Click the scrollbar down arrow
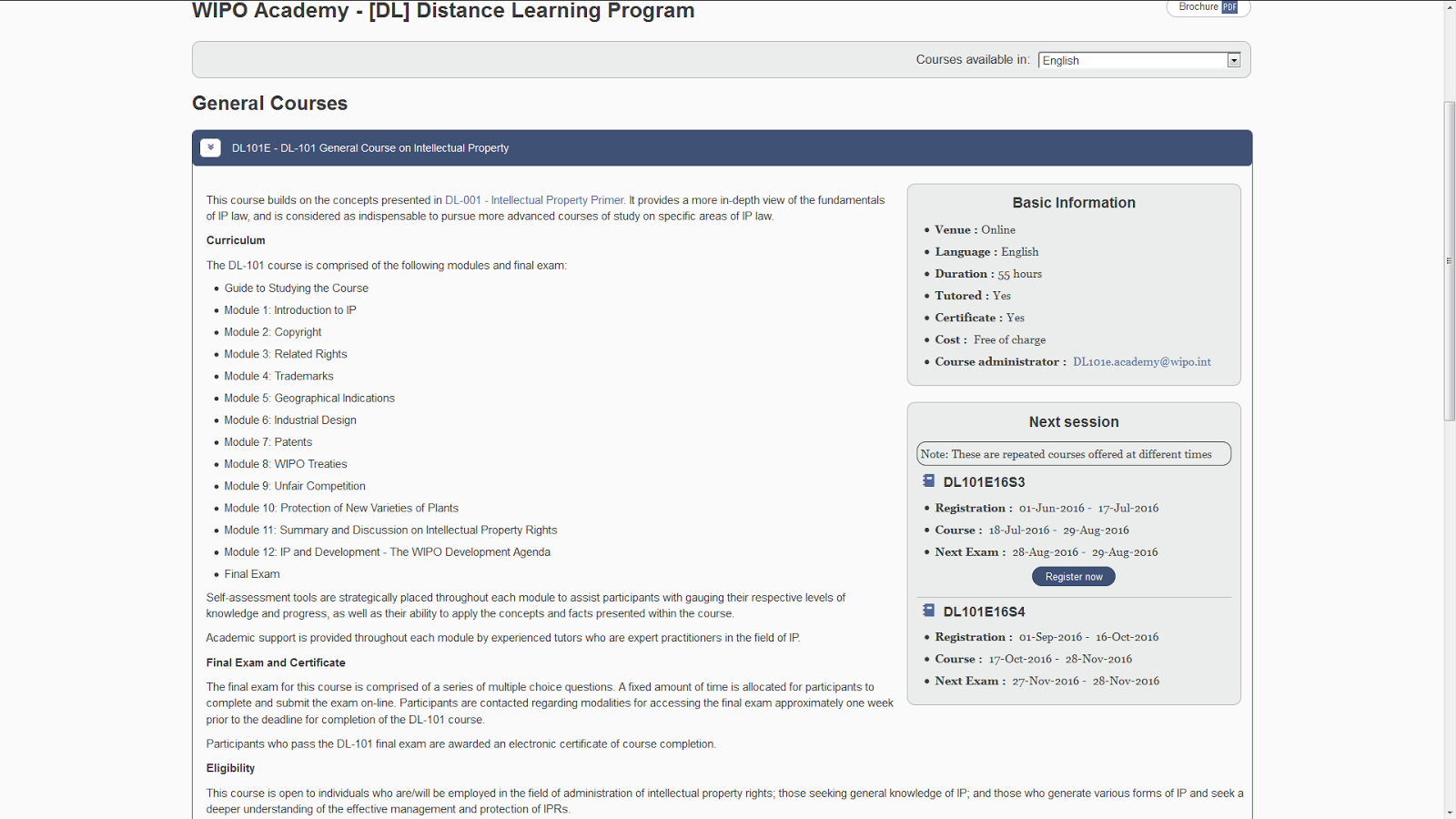1456x819 pixels. [1450, 812]
